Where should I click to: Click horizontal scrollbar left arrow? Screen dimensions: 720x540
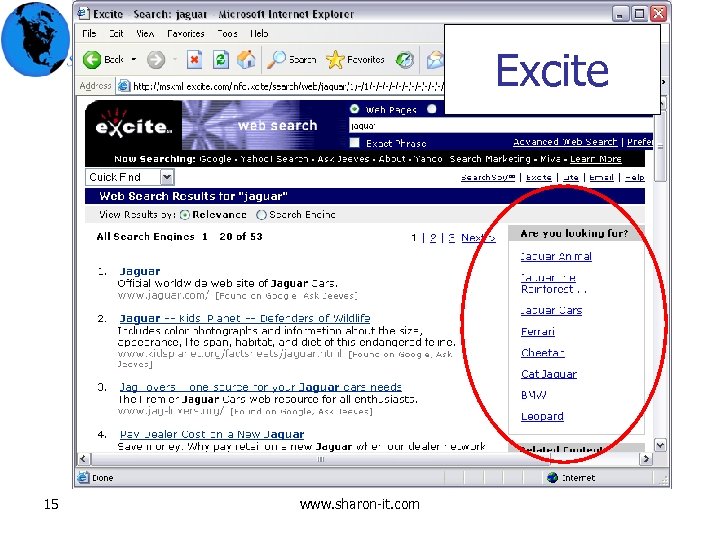[x=83, y=459]
